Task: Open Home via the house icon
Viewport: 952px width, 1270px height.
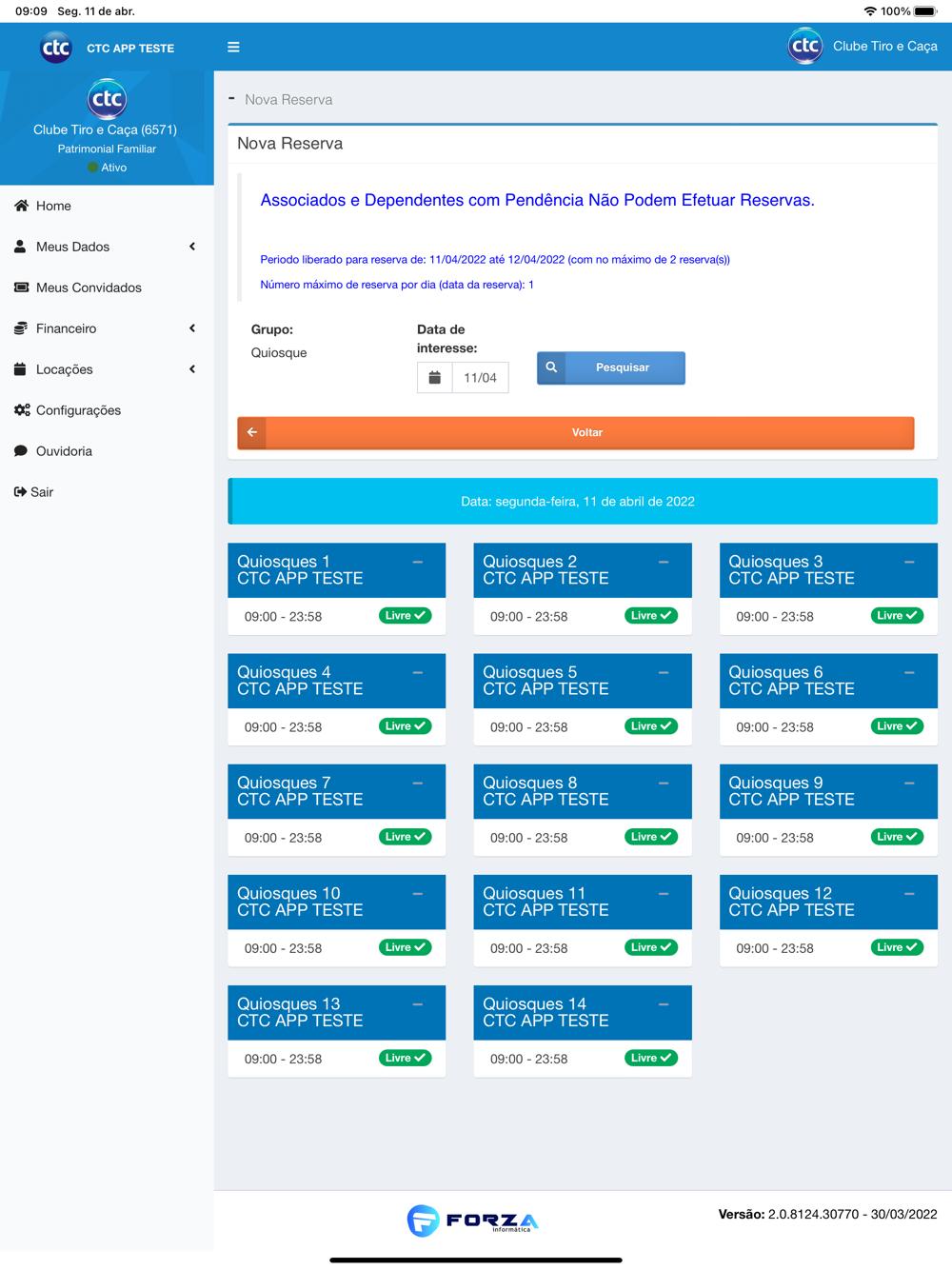Action: click(21, 206)
